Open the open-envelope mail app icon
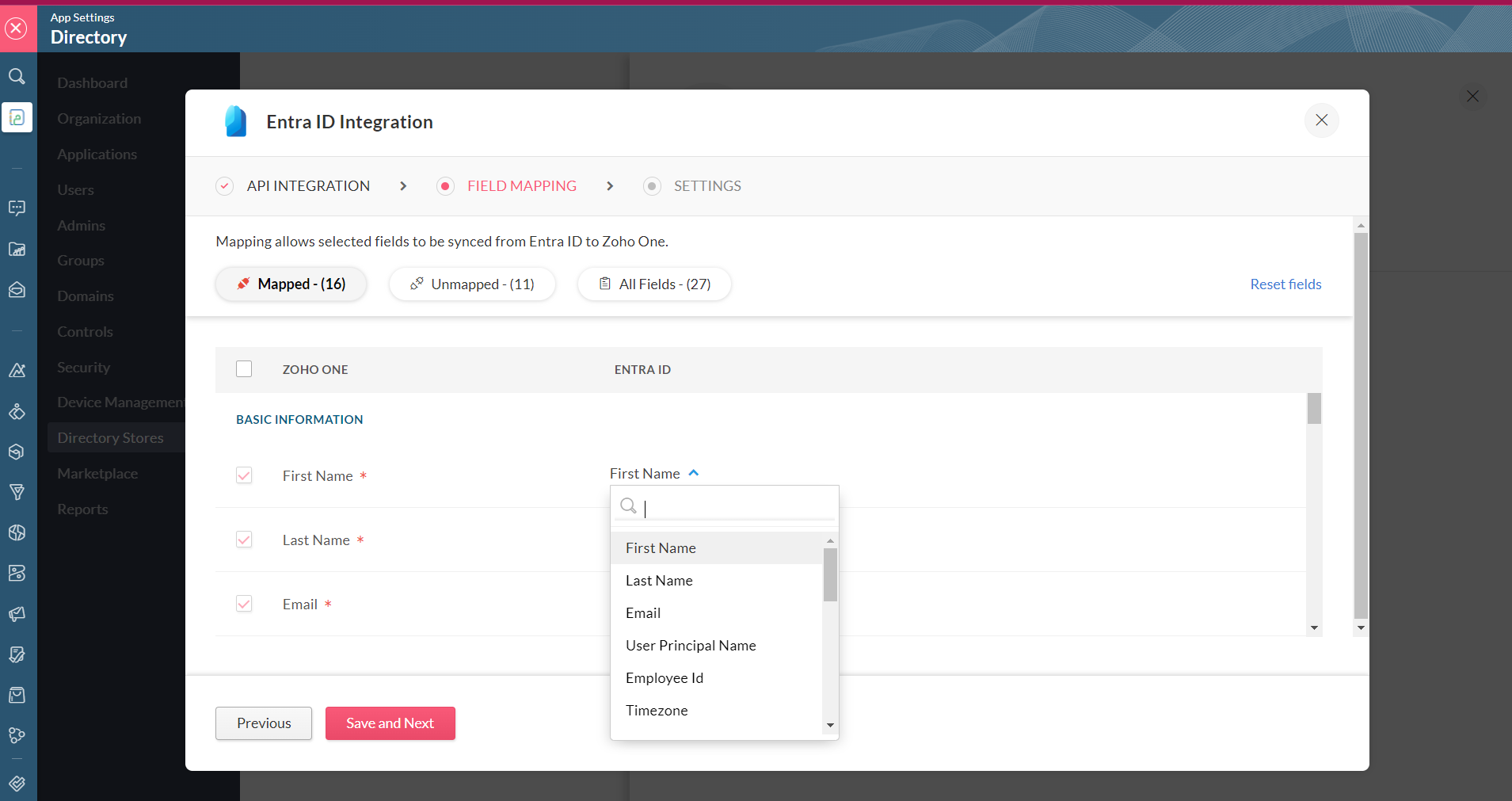The height and width of the screenshot is (801, 1512). [x=17, y=289]
